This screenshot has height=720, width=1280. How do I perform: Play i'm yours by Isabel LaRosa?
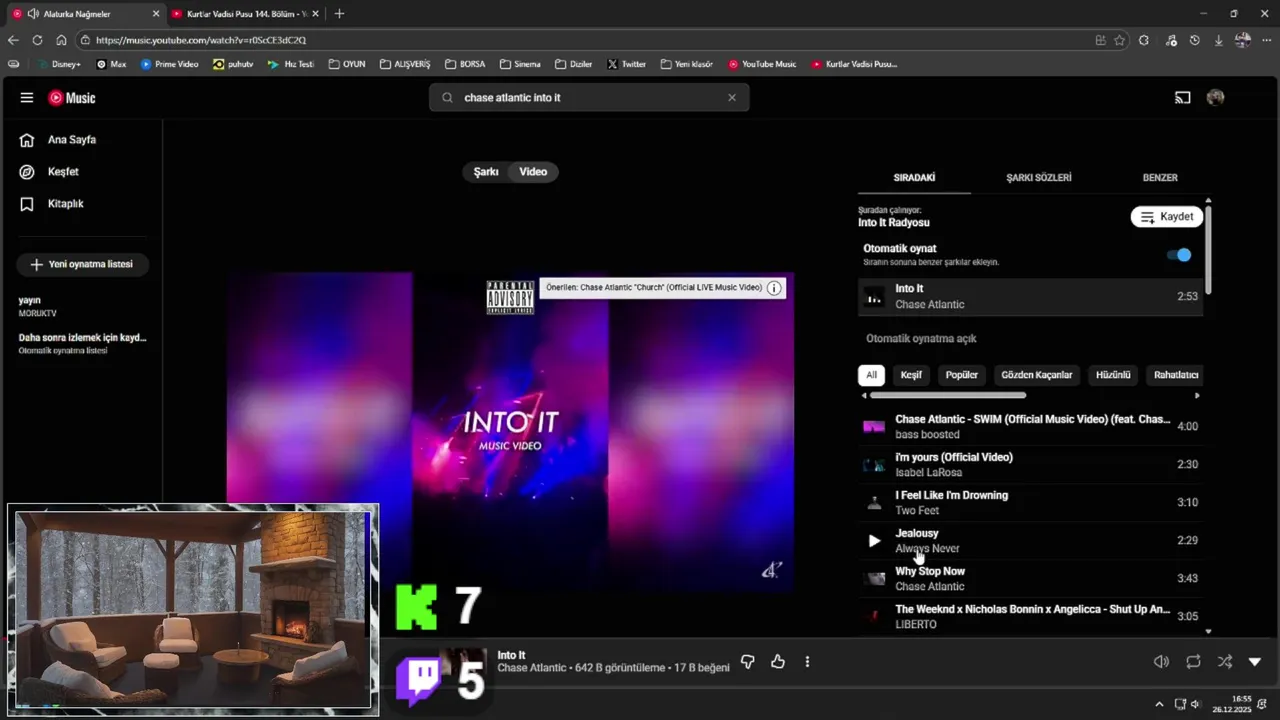tap(1030, 465)
